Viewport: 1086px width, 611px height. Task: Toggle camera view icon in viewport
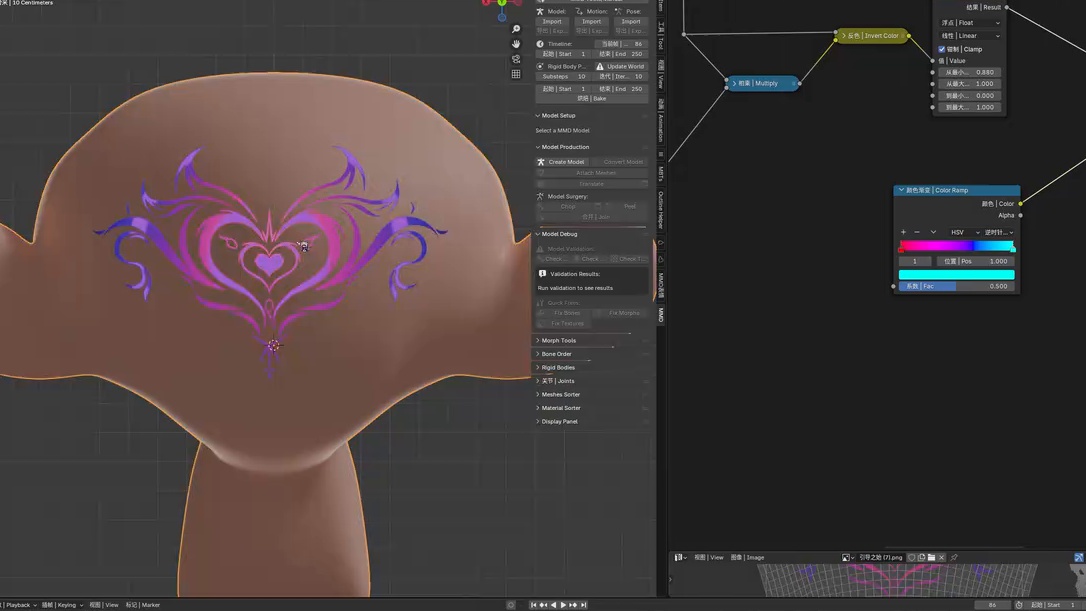click(516, 59)
